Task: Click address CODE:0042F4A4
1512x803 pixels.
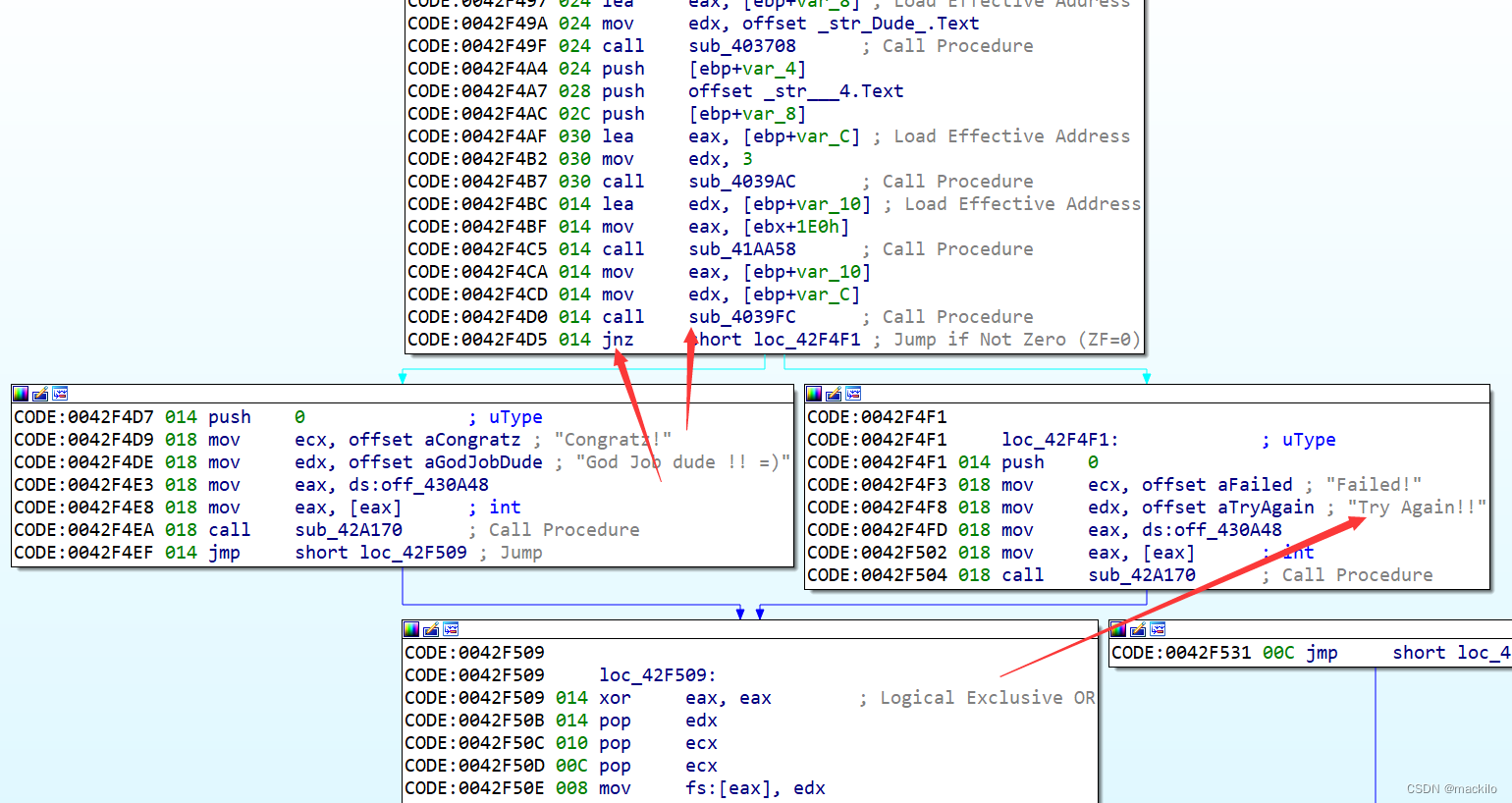Action: click(x=477, y=69)
